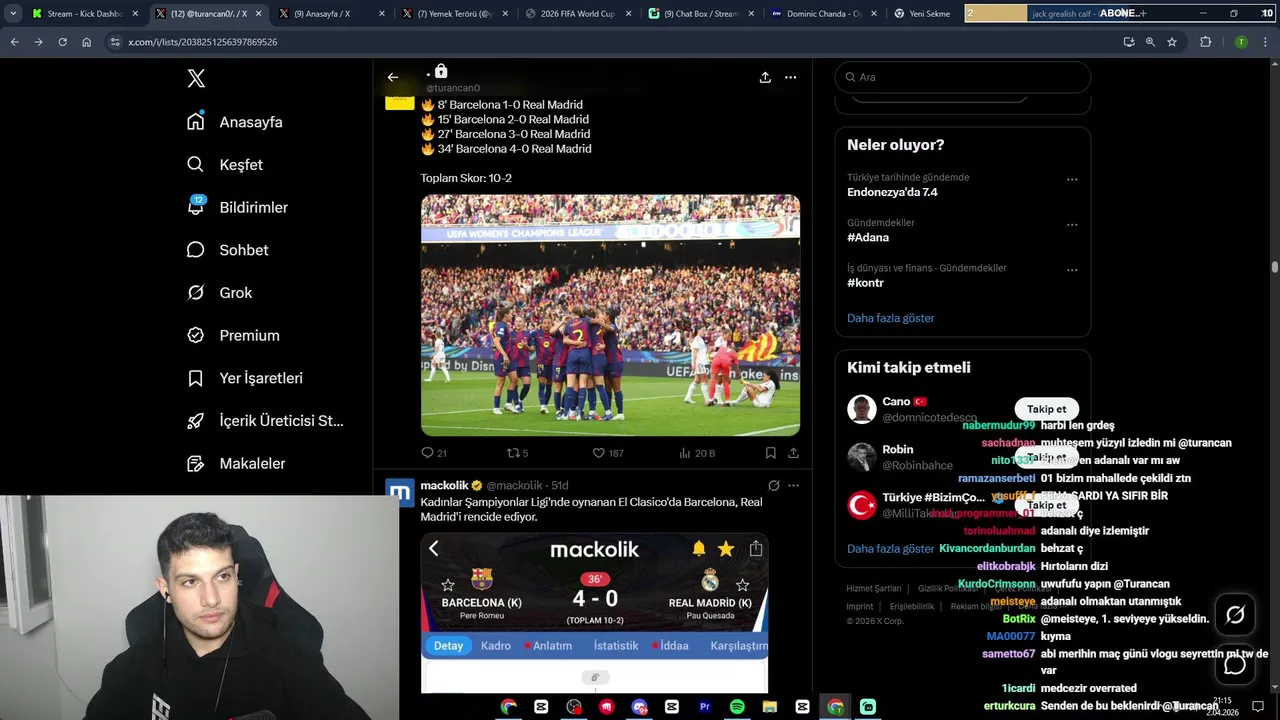Open the Endonezya'da 7.4 trend
The width and height of the screenshot is (1280, 720).
coord(892,192)
